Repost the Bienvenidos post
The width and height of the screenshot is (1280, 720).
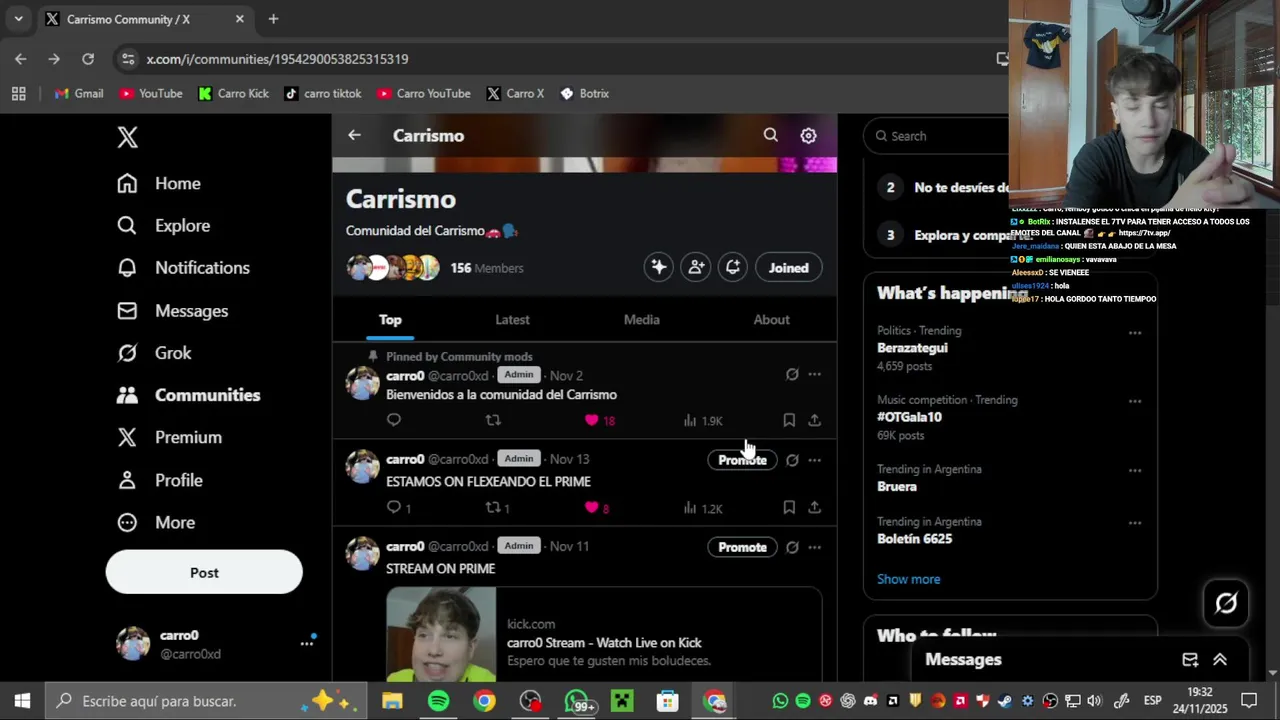point(493,420)
